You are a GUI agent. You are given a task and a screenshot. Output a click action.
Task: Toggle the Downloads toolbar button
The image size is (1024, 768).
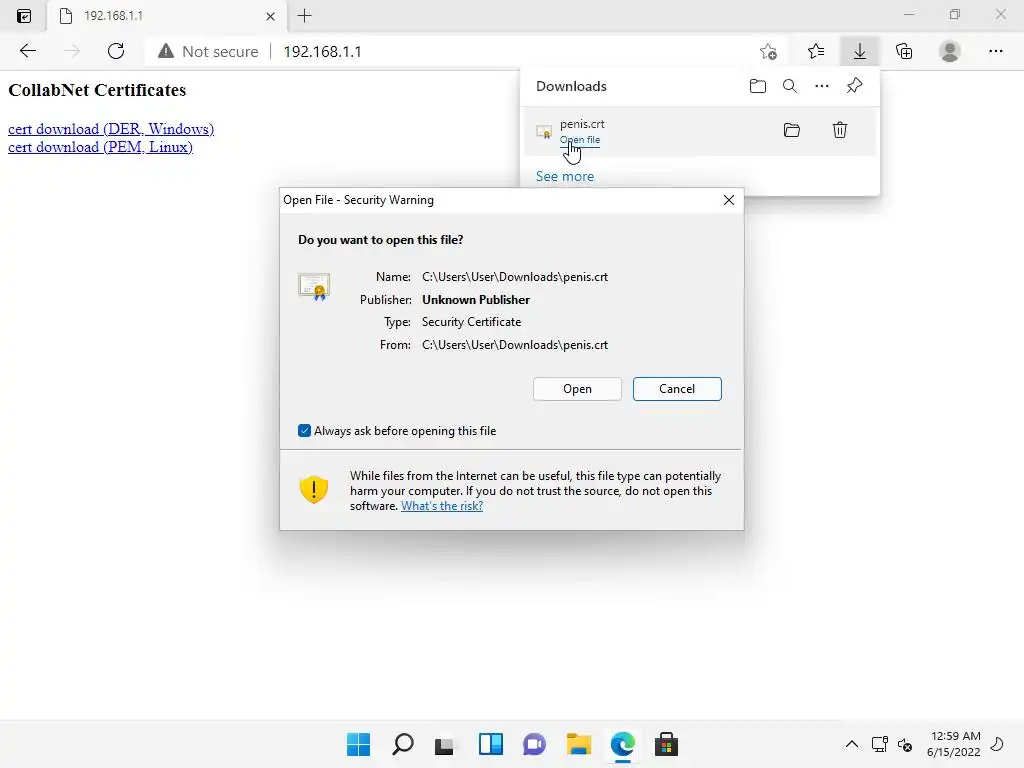point(859,51)
